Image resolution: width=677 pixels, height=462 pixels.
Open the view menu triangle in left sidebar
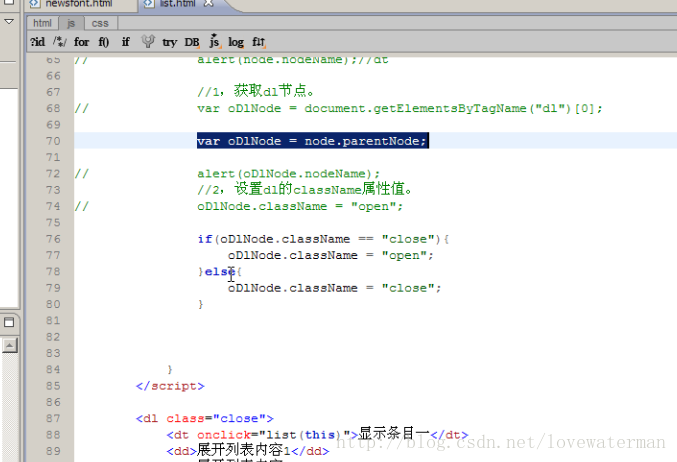tap(9, 21)
